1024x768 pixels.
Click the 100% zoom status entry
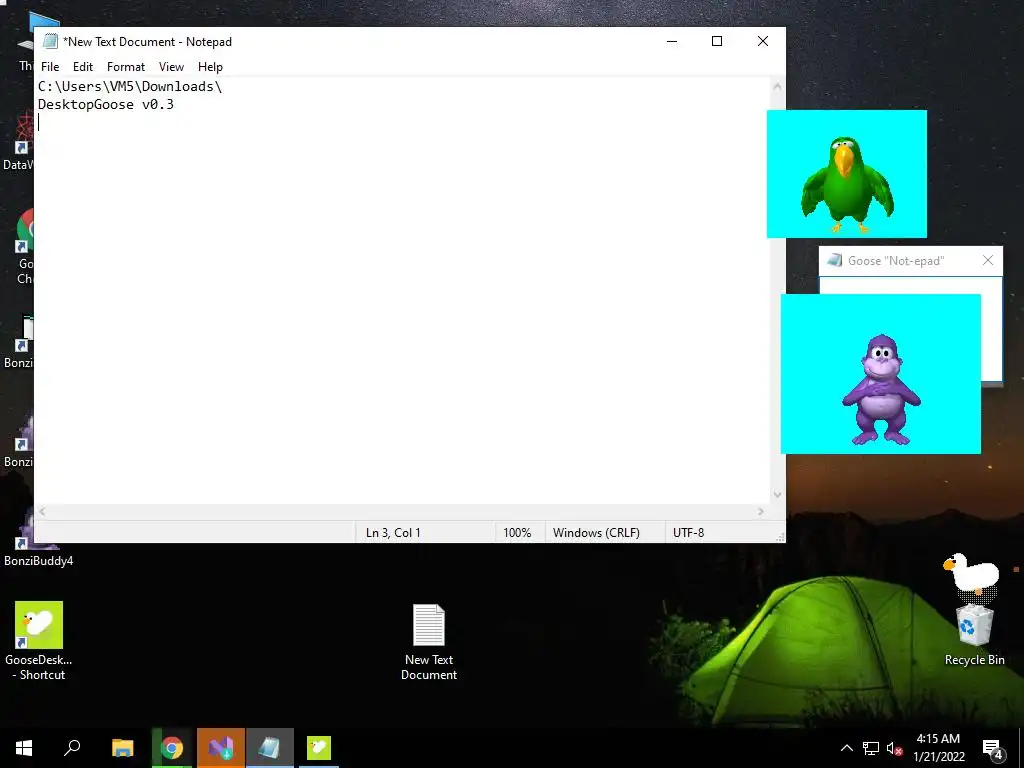[x=517, y=533]
